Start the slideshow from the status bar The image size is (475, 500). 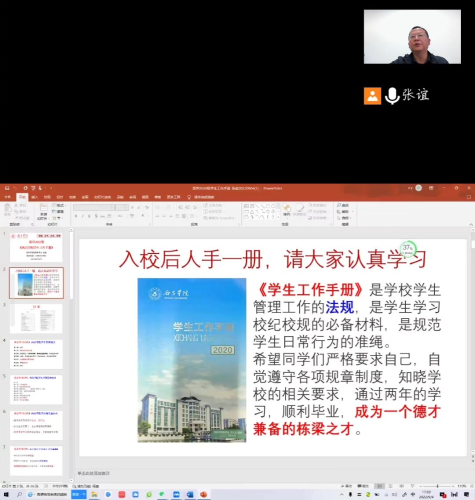tap(412, 486)
